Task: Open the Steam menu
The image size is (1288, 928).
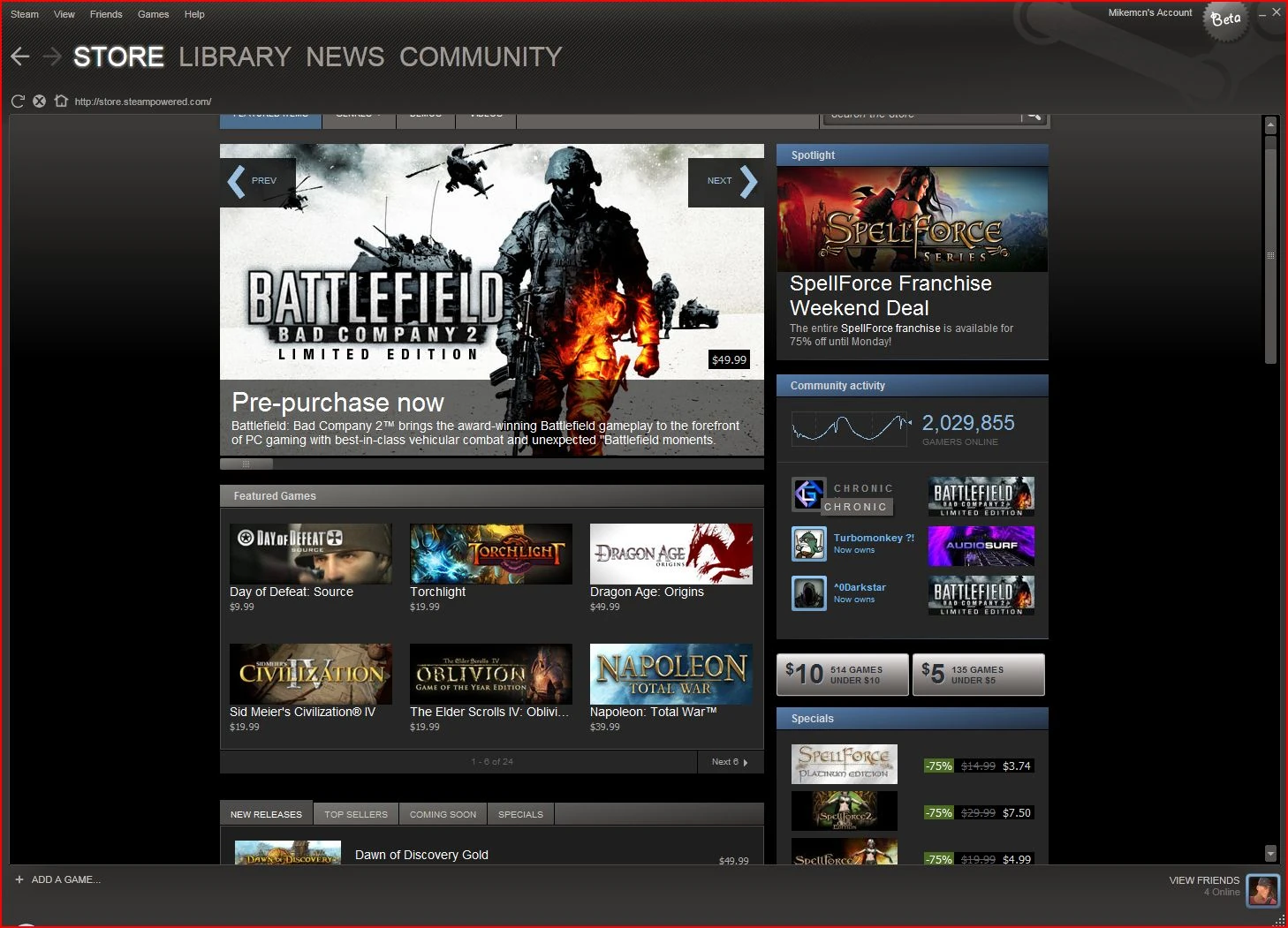Action: point(25,14)
